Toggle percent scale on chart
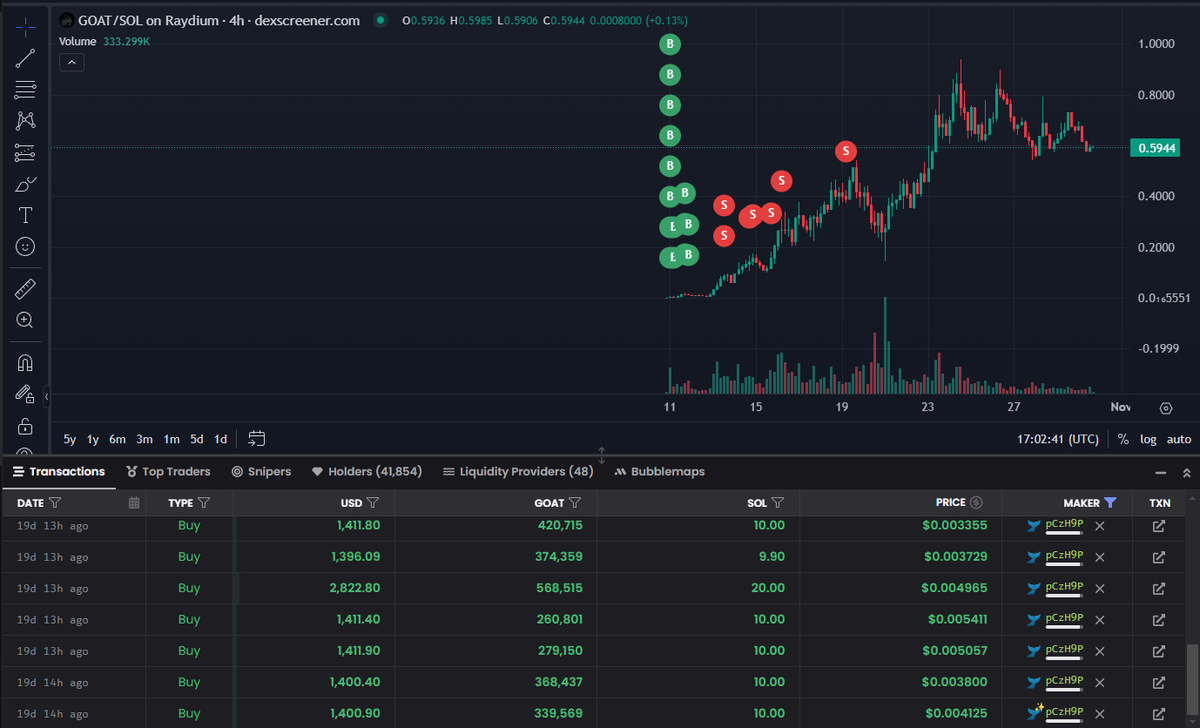Image resolution: width=1200 pixels, height=728 pixels. [x=1123, y=439]
